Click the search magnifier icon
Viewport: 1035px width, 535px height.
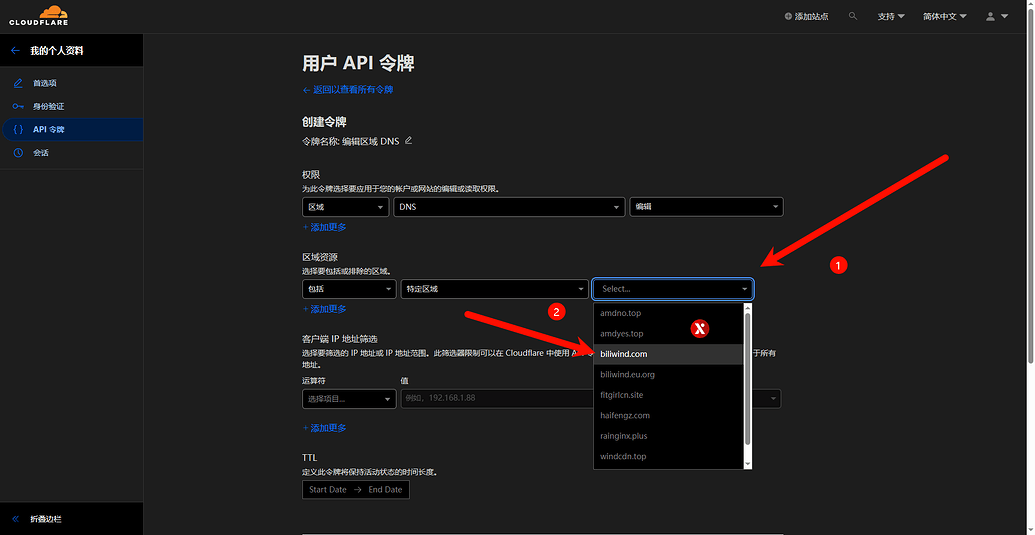[853, 16]
